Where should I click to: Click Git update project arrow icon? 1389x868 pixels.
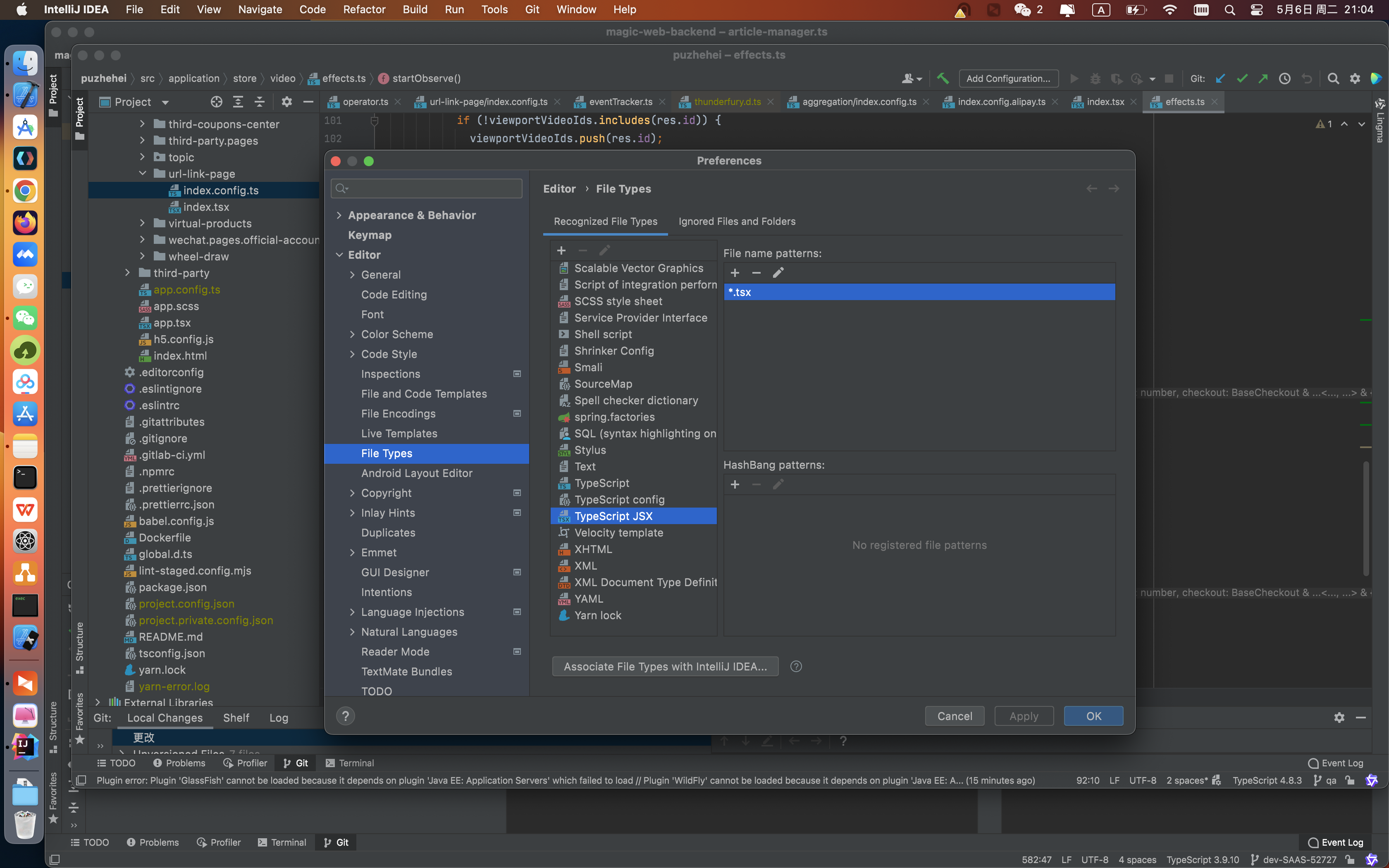(1220, 79)
